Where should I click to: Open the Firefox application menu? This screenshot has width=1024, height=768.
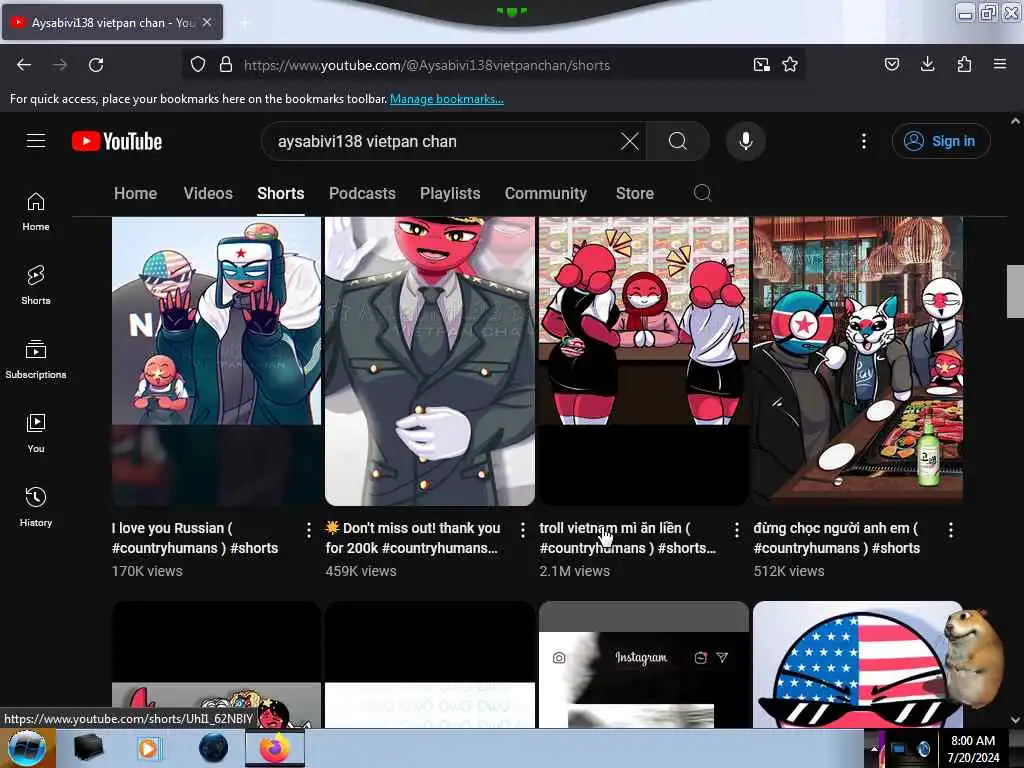(1000, 64)
